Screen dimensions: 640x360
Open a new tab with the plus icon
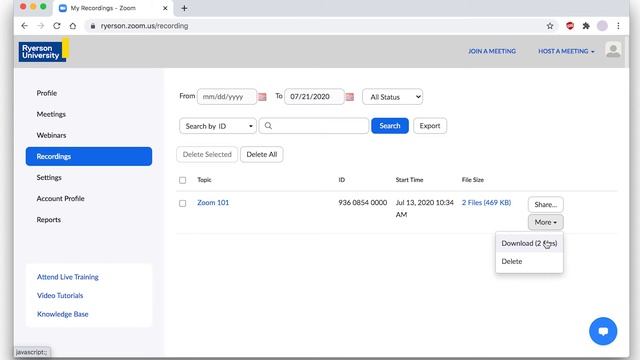coord(184,8)
